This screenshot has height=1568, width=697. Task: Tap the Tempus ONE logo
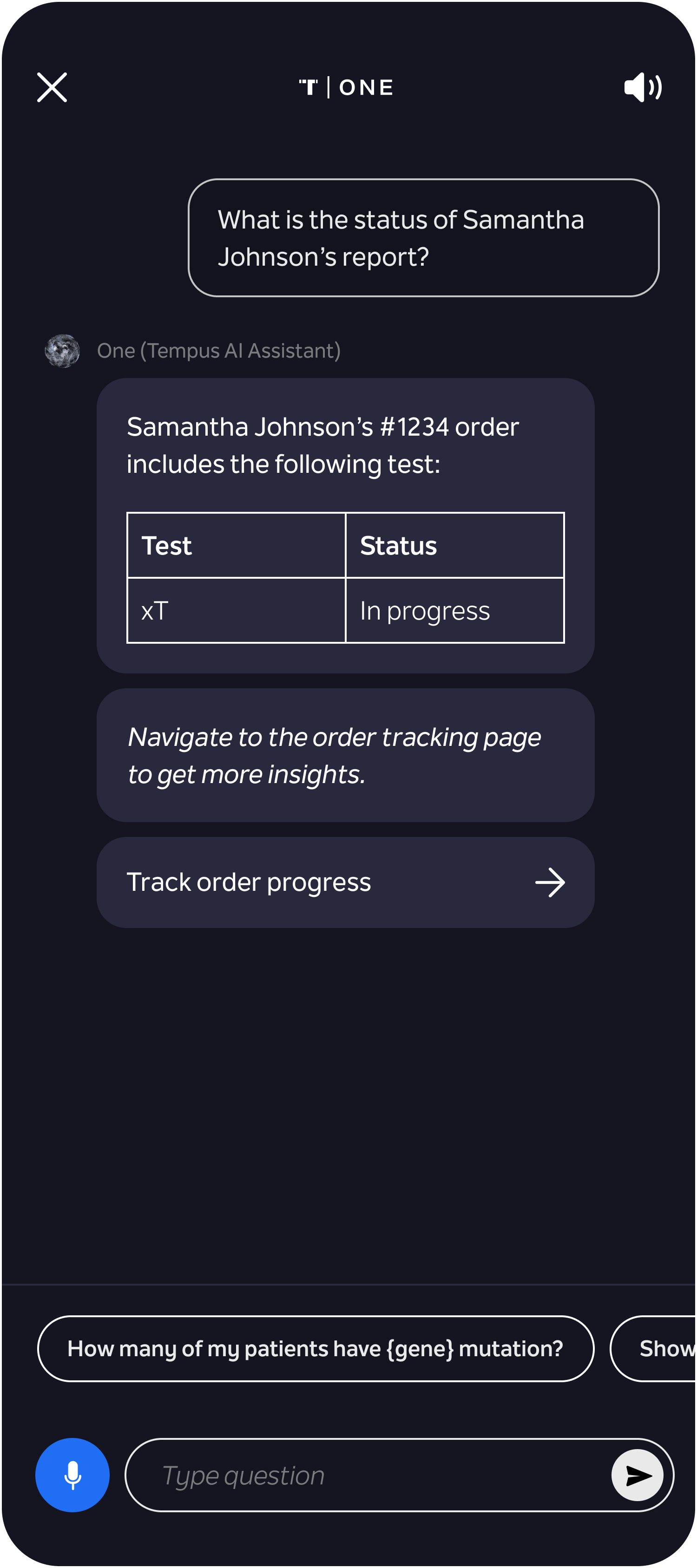pos(346,87)
